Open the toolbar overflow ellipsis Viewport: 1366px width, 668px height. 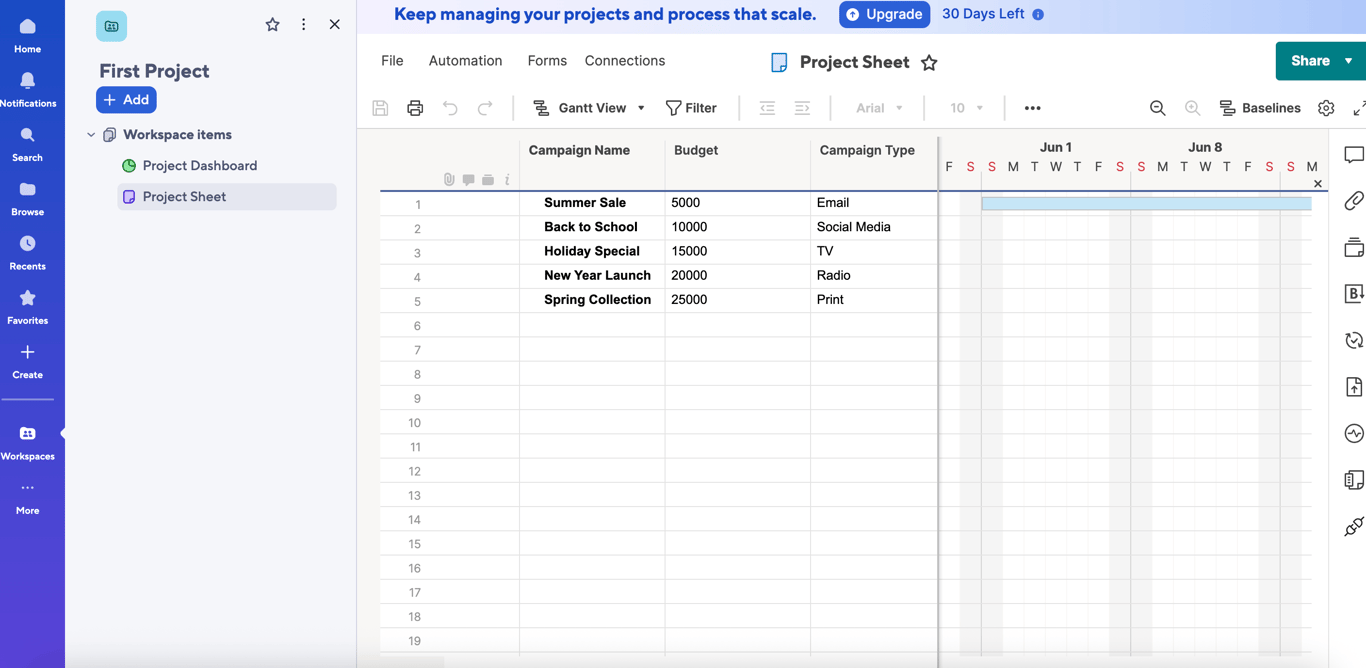point(1033,108)
